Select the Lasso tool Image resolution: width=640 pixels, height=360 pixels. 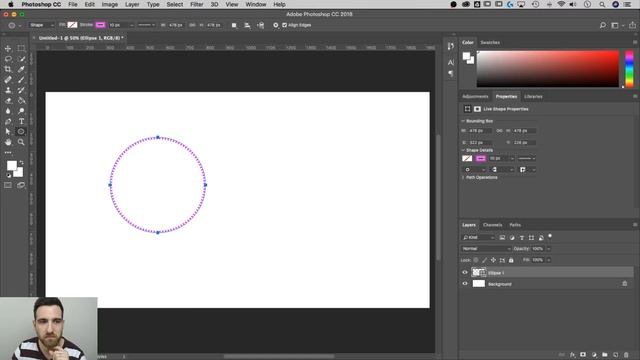click(x=8, y=59)
